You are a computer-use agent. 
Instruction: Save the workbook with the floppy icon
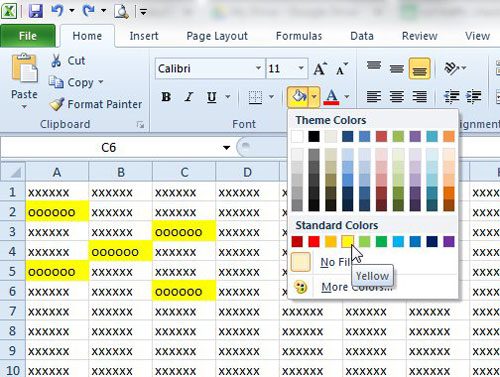(x=35, y=11)
